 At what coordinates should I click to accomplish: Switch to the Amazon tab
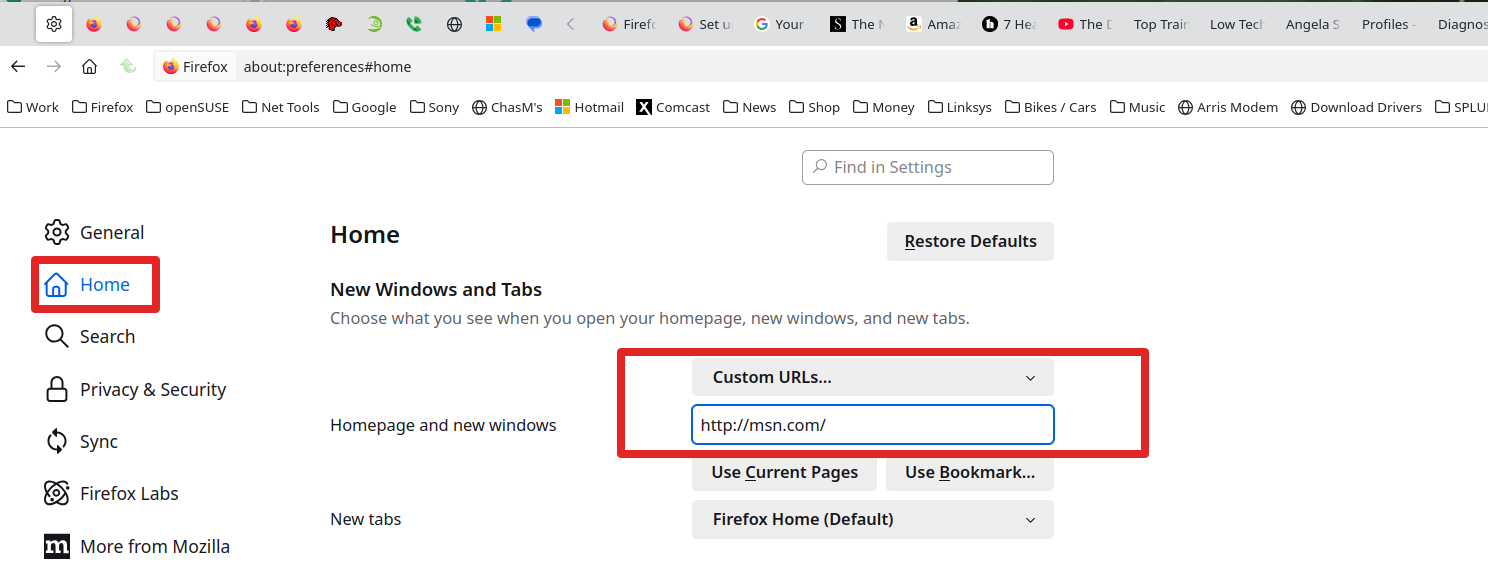pos(932,24)
